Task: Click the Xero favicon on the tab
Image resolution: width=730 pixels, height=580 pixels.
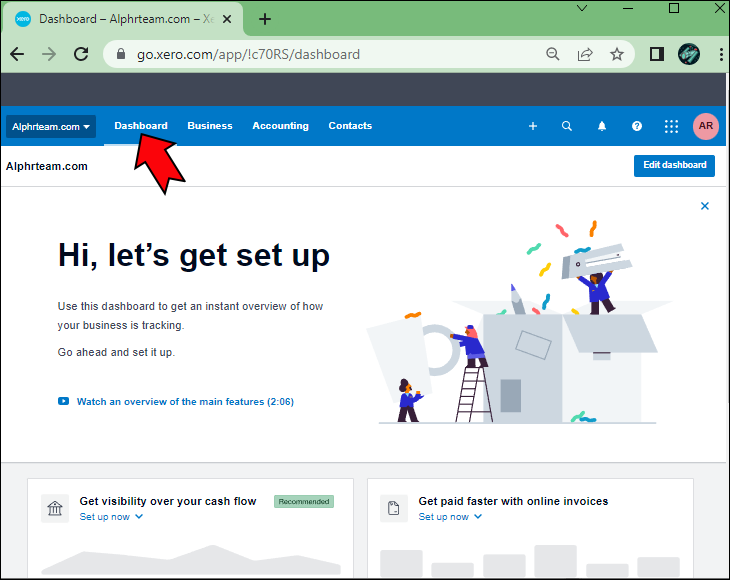Action: [x=23, y=19]
